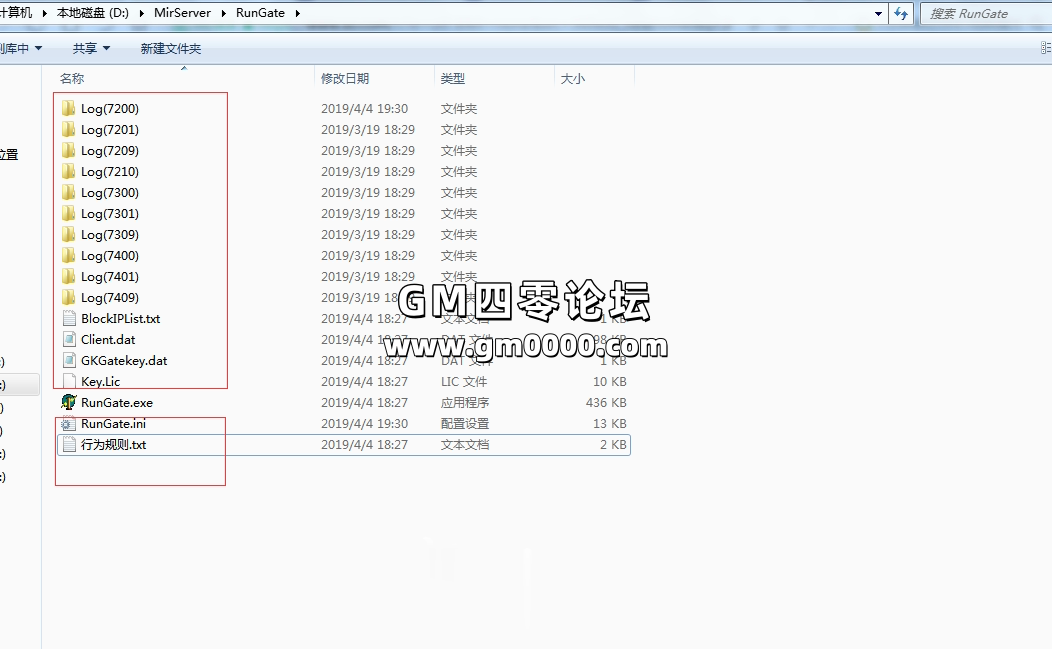1052x649 pixels.
Task: Sort files by 类型 column header
Action: click(x=453, y=78)
